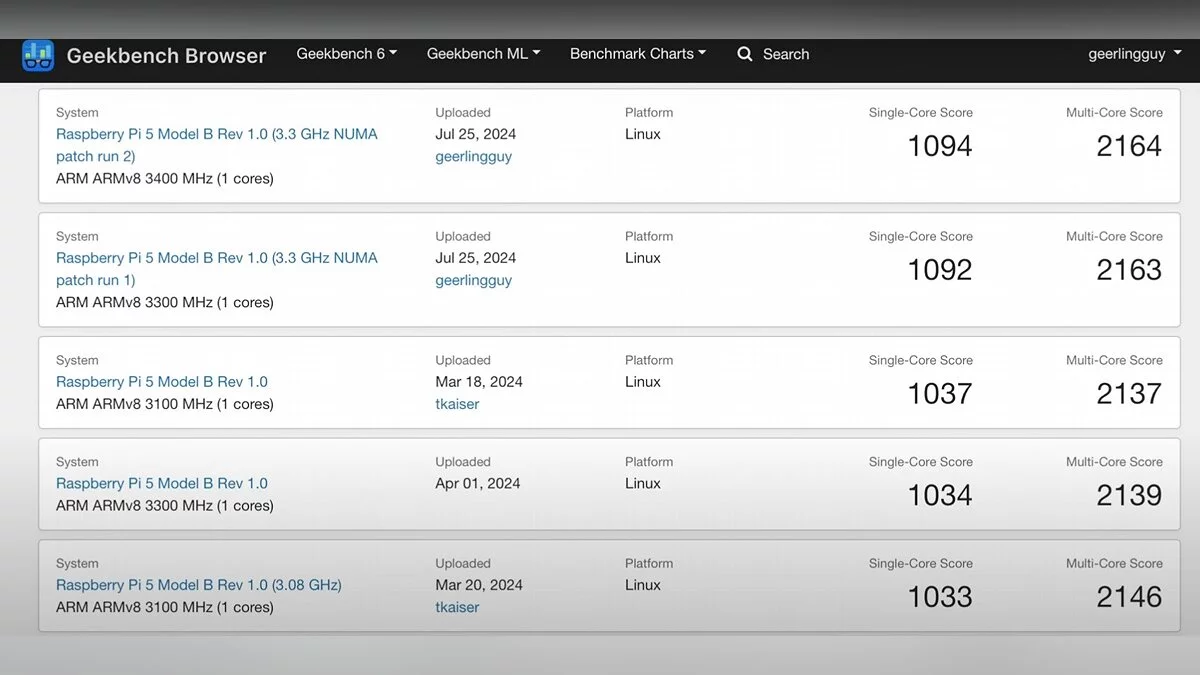View tkaiser profile on Mar 18 result
This screenshot has width=1200, height=675.
click(457, 405)
